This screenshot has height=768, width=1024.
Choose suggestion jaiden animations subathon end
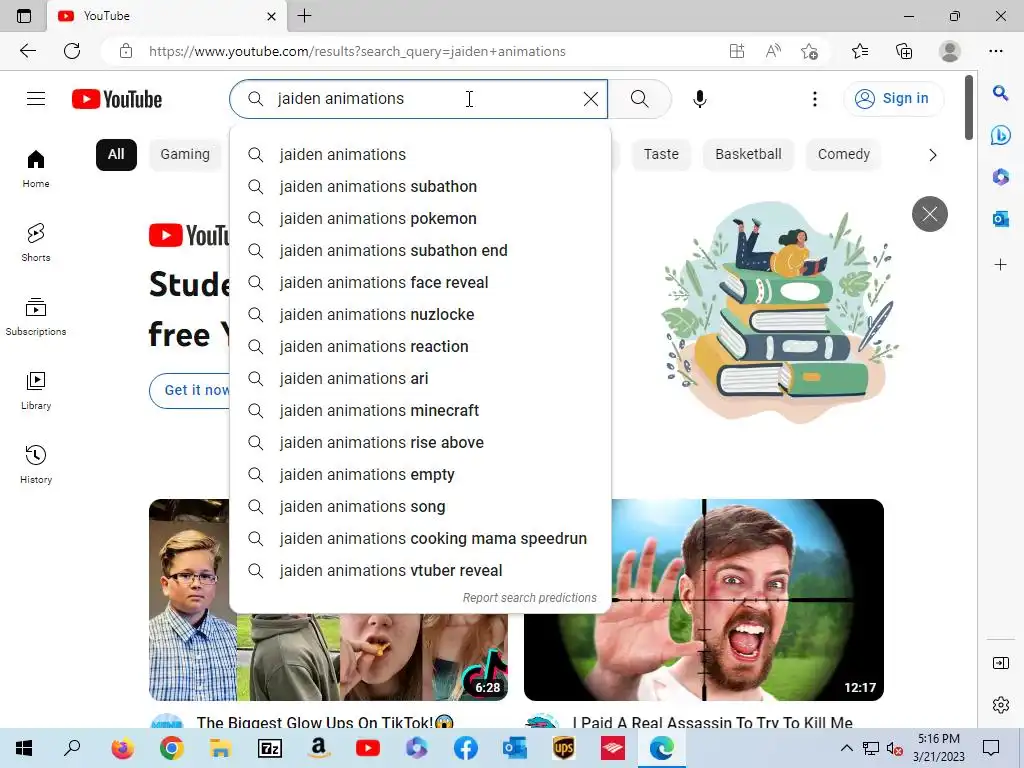point(421,251)
